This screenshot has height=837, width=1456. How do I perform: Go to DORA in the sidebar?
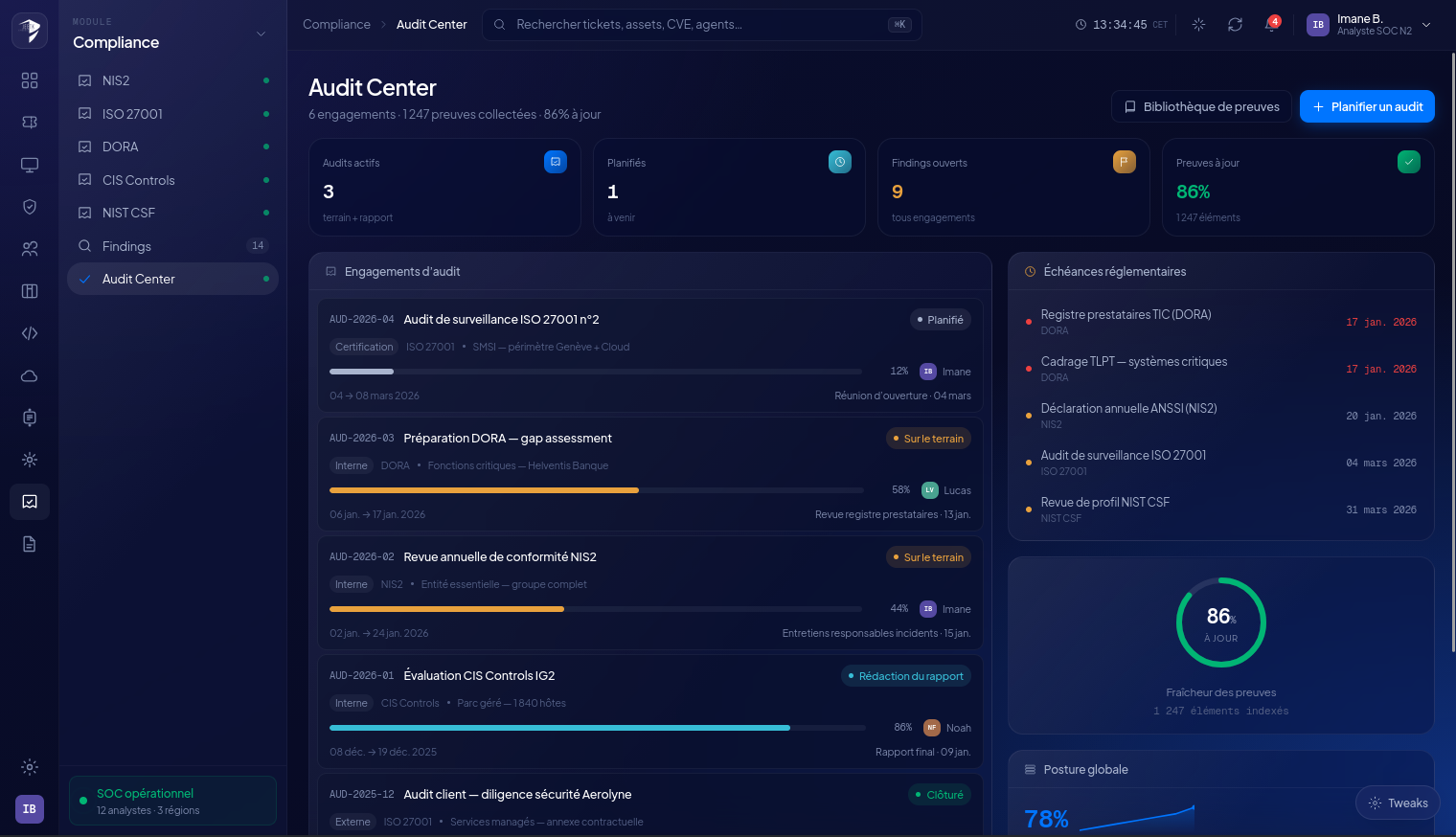(x=172, y=147)
